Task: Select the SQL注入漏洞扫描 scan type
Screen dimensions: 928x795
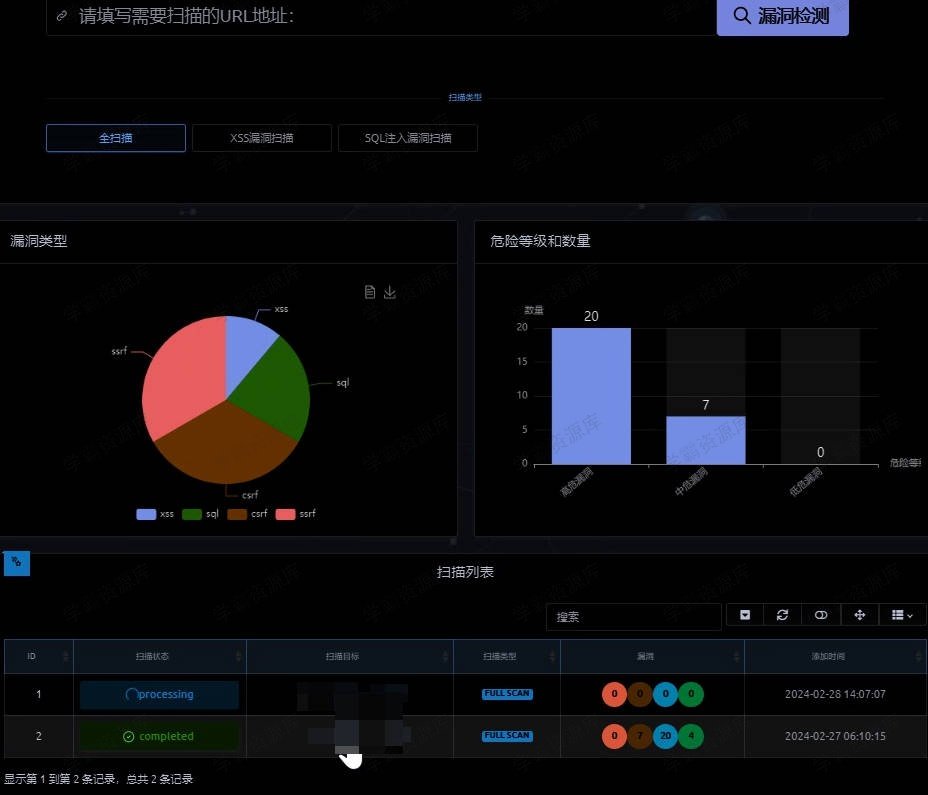Action: 408,138
